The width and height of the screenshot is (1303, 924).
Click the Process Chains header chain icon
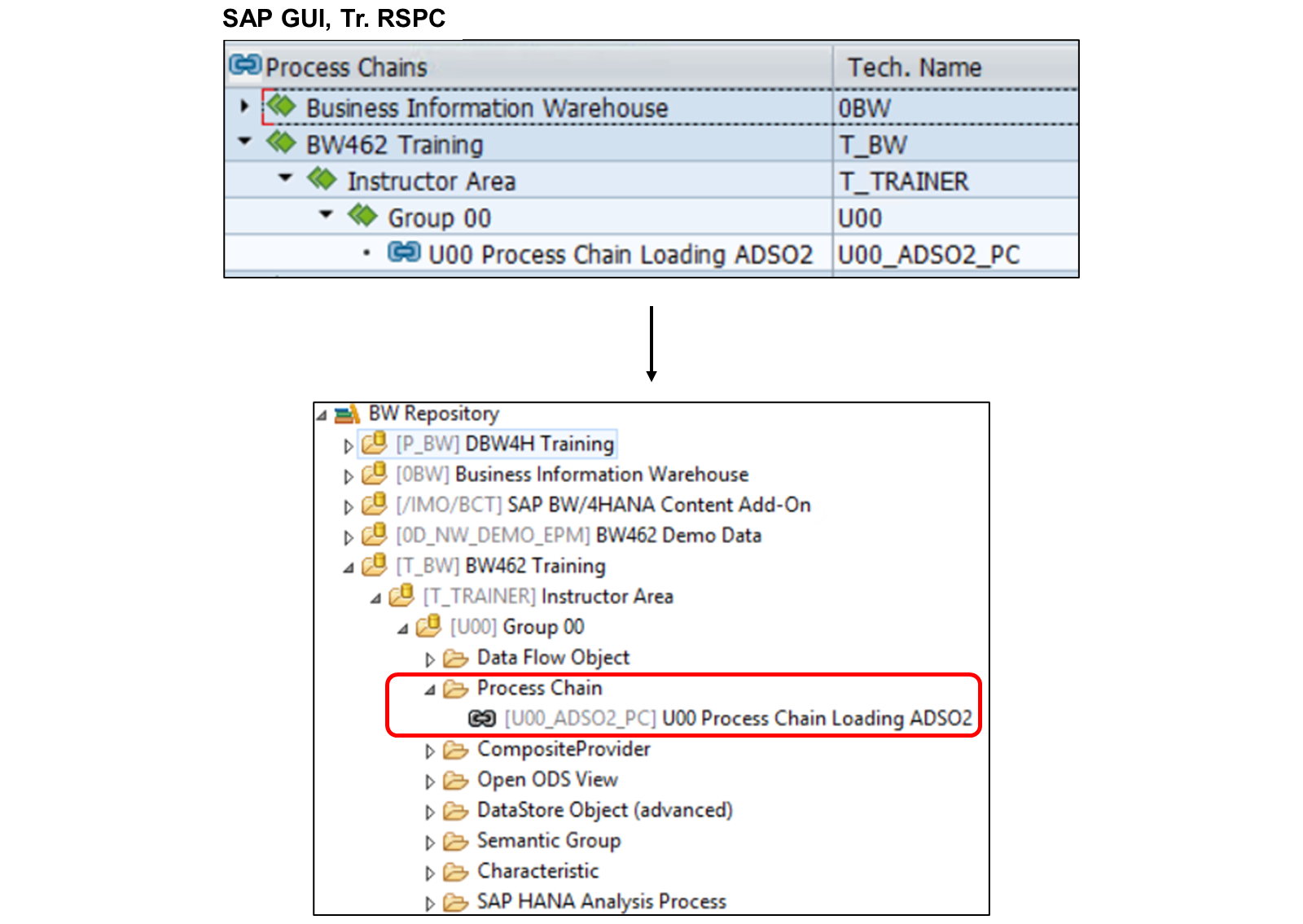click(245, 64)
